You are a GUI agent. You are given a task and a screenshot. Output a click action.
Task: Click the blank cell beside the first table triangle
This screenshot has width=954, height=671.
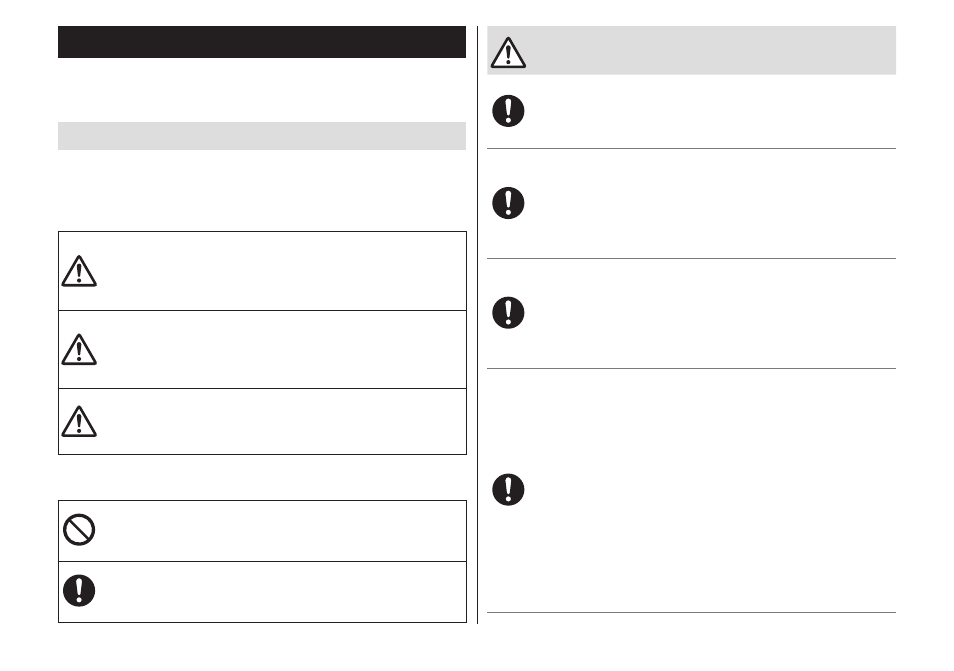(283, 271)
